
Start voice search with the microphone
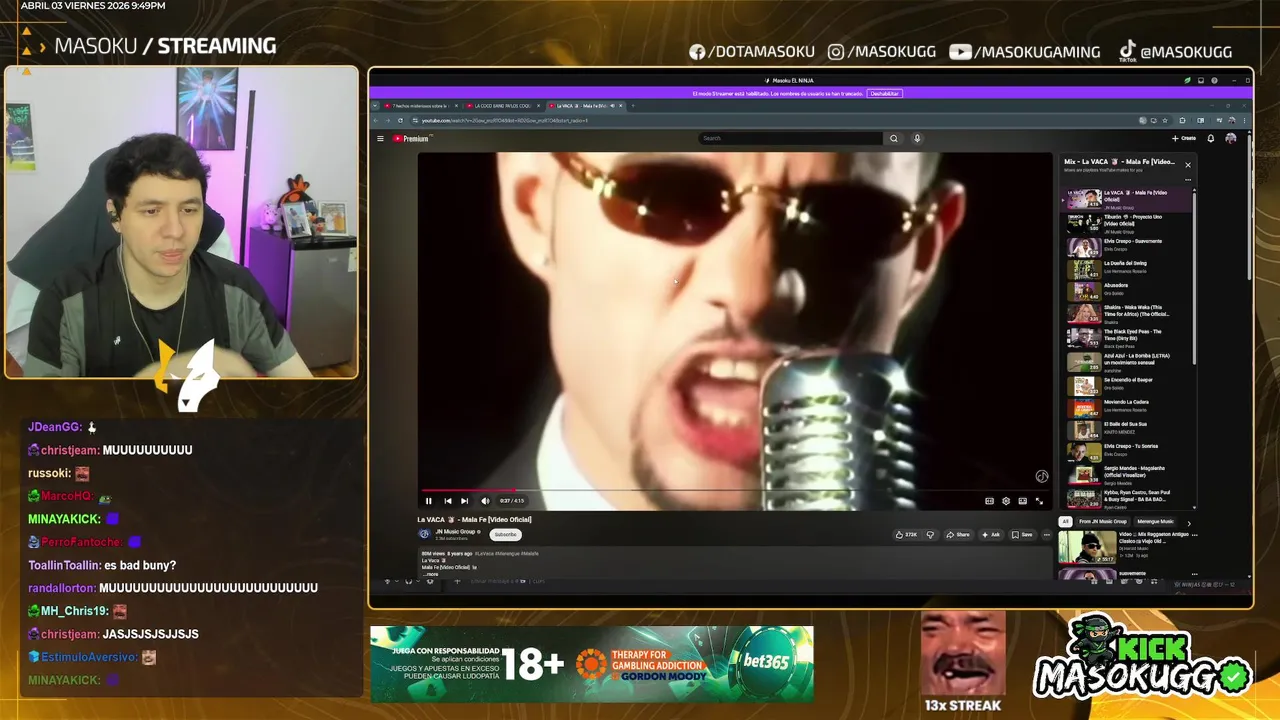click(x=917, y=138)
